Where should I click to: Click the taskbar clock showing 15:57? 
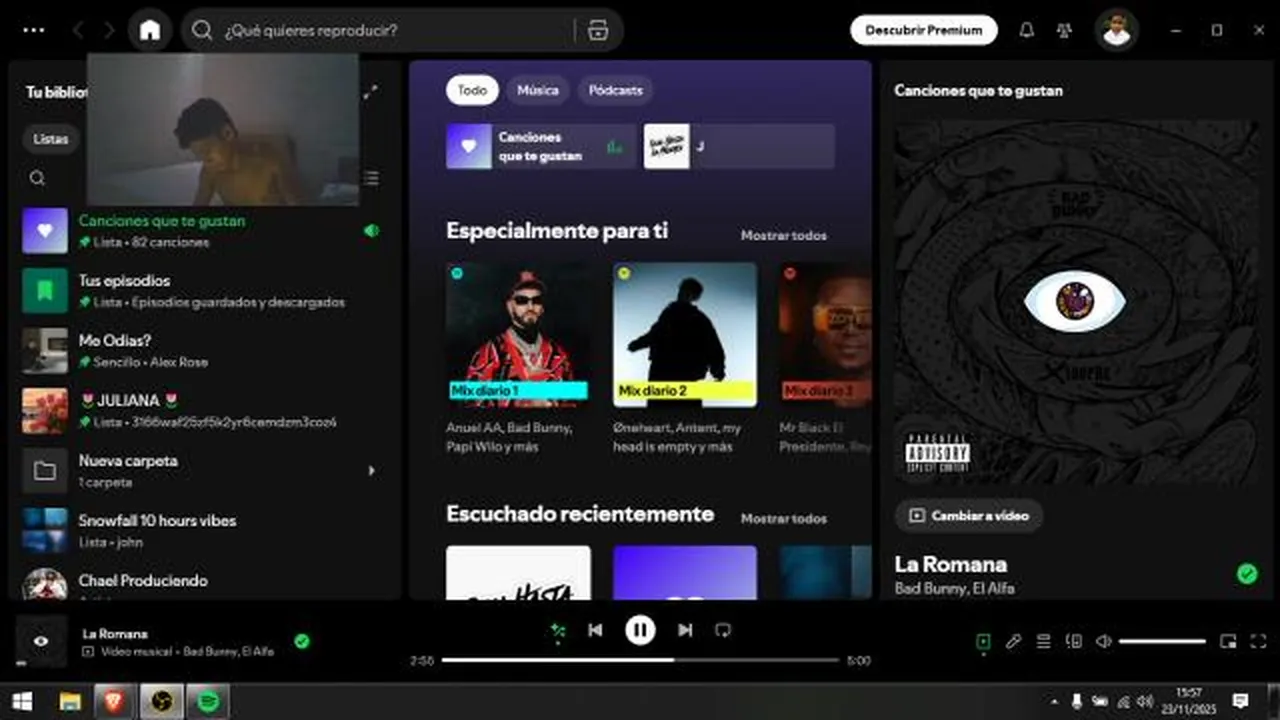click(x=1189, y=702)
